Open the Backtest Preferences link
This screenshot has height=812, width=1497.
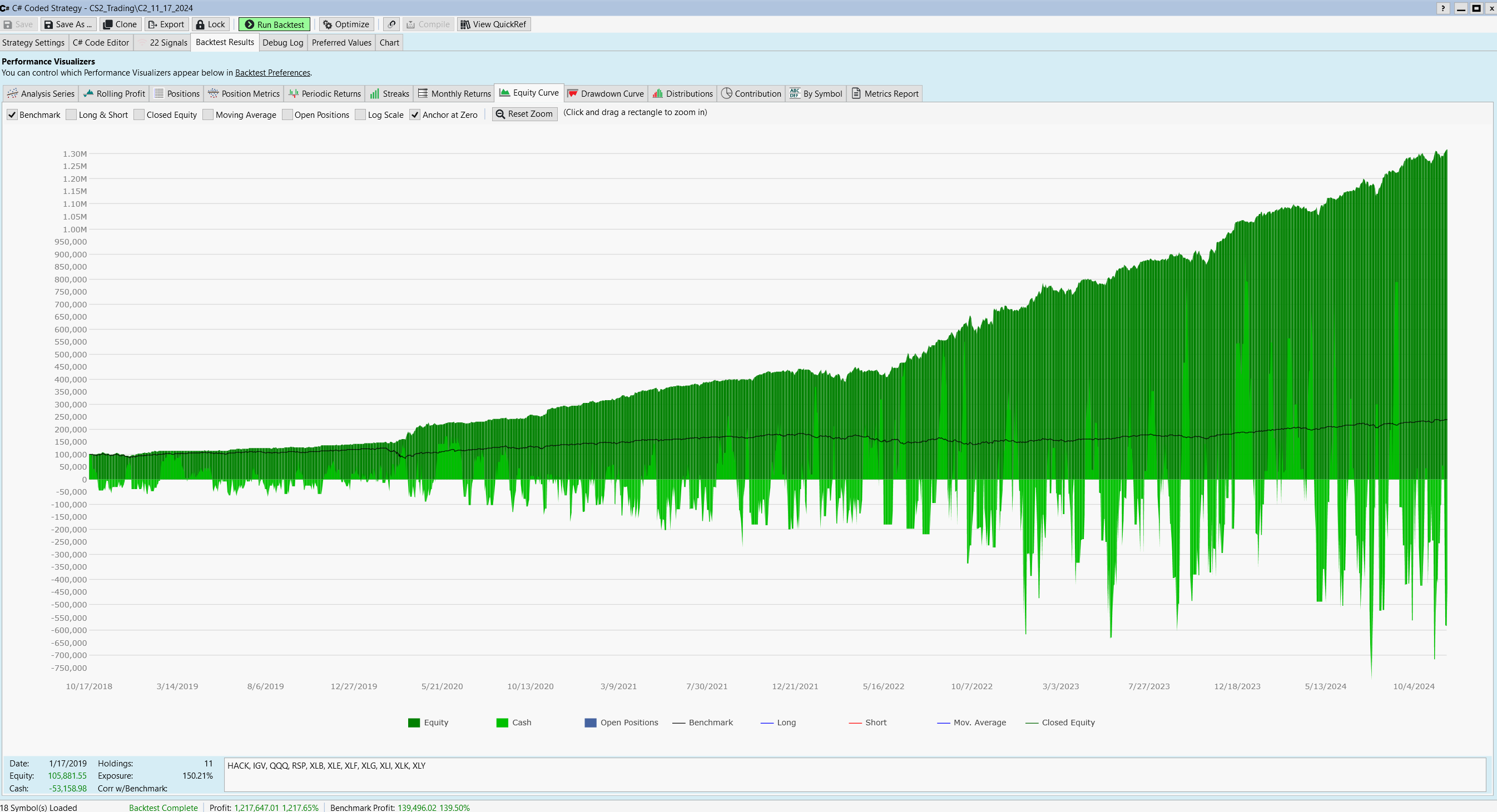[272, 73]
